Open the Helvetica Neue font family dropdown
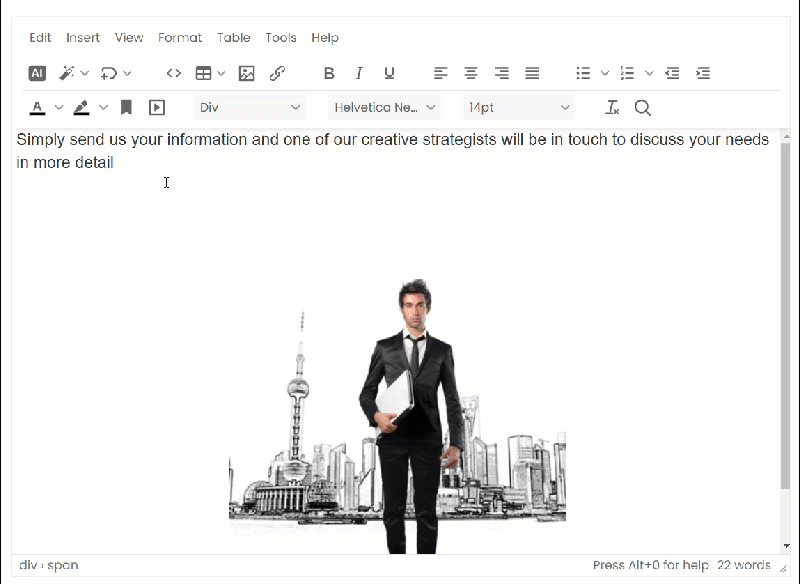The width and height of the screenshot is (800, 584). (x=385, y=108)
